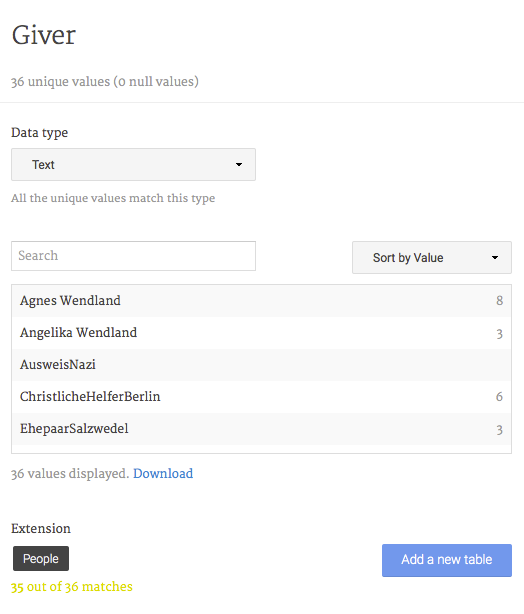Click the Sort by Value caret arrow

[495, 258]
